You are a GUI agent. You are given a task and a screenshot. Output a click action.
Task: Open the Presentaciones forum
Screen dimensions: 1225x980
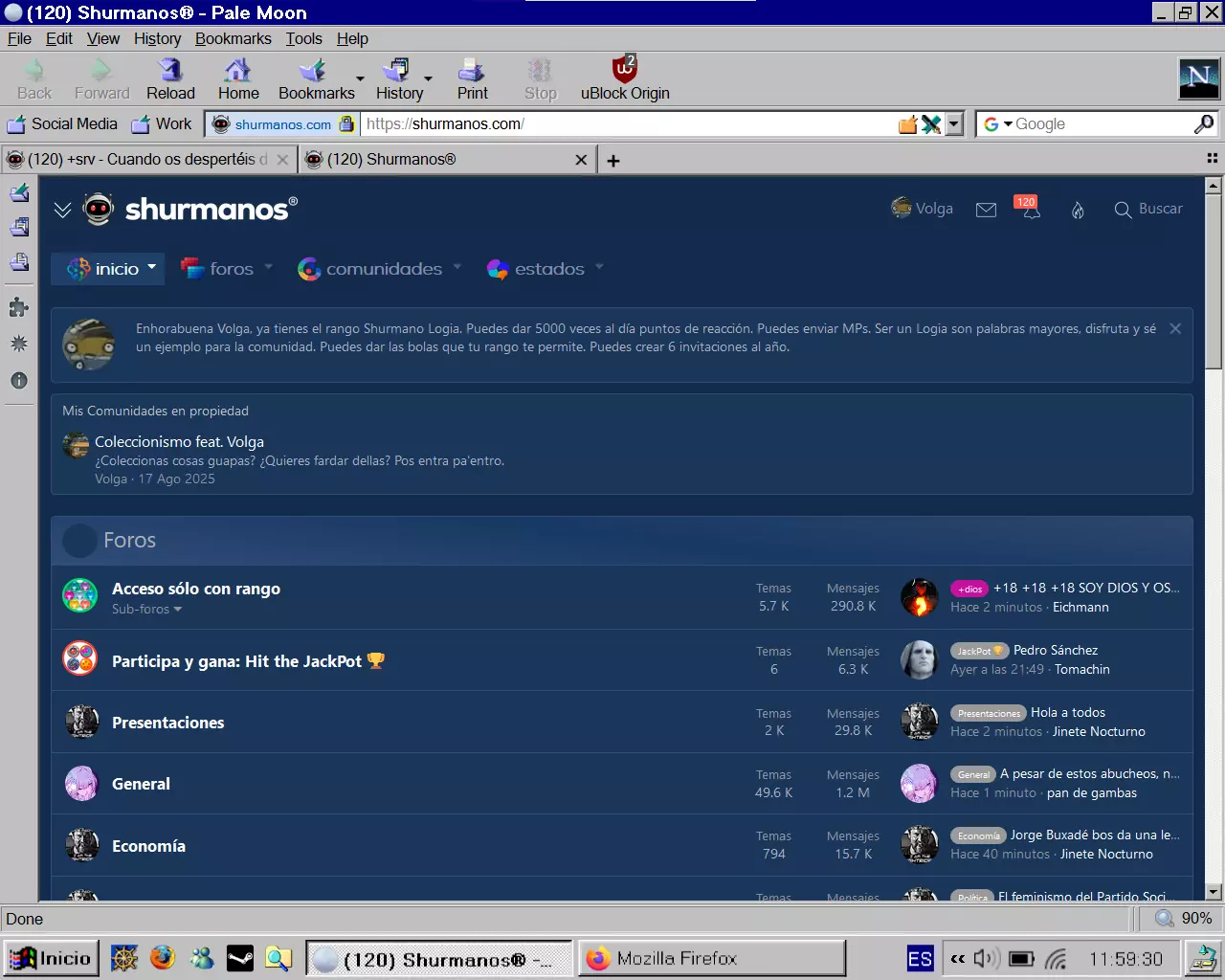tap(167, 723)
